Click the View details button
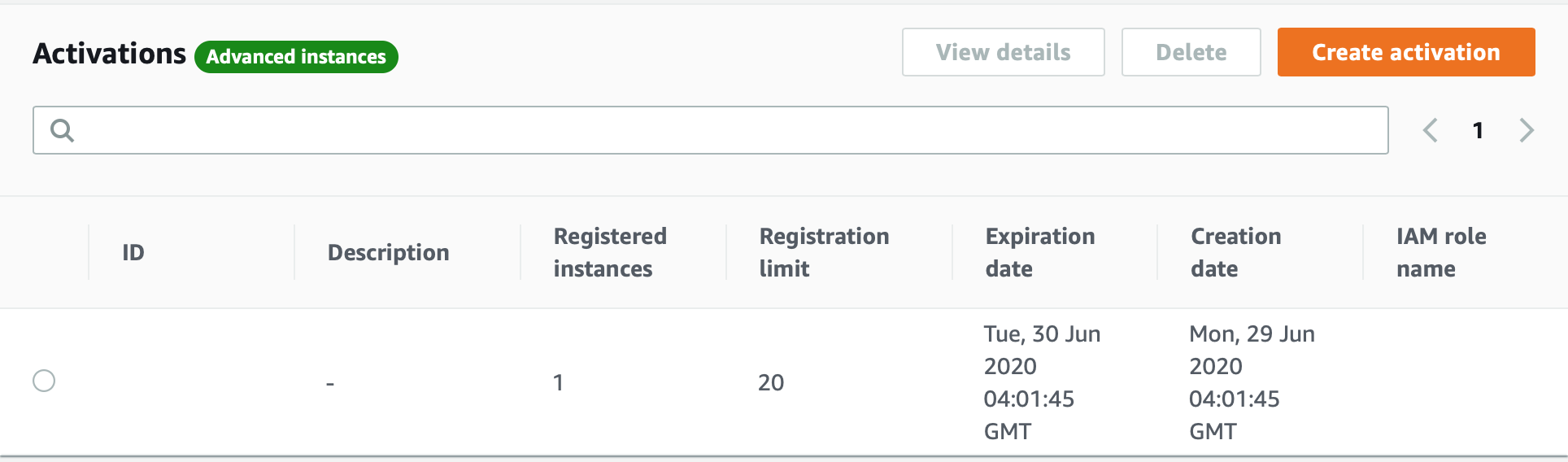 pyautogui.click(x=1003, y=52)
